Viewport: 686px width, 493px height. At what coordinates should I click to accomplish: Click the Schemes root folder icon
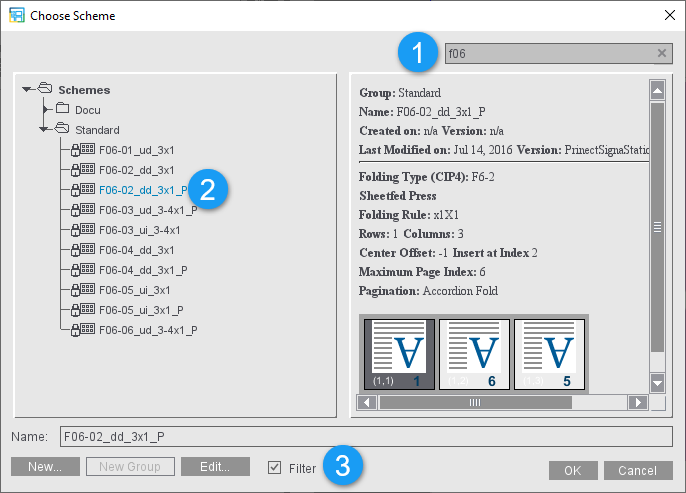(44, 90)
